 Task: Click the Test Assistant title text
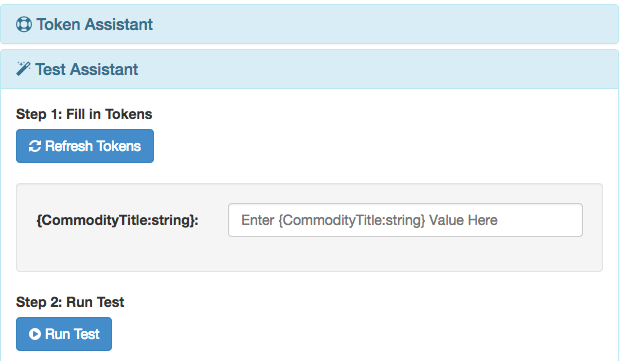pos(86,69)
